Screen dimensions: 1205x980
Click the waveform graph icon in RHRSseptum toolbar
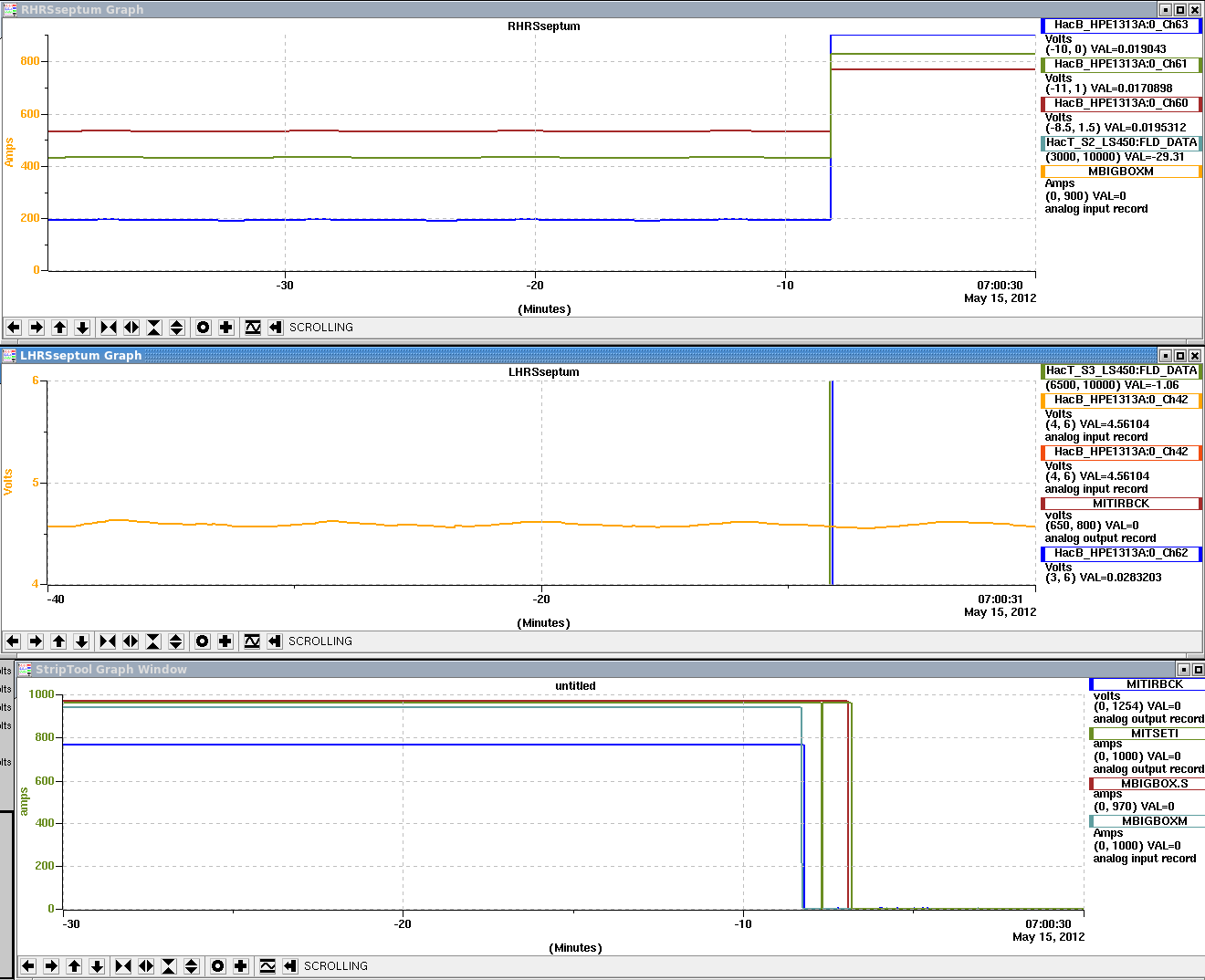pos(253,327)
